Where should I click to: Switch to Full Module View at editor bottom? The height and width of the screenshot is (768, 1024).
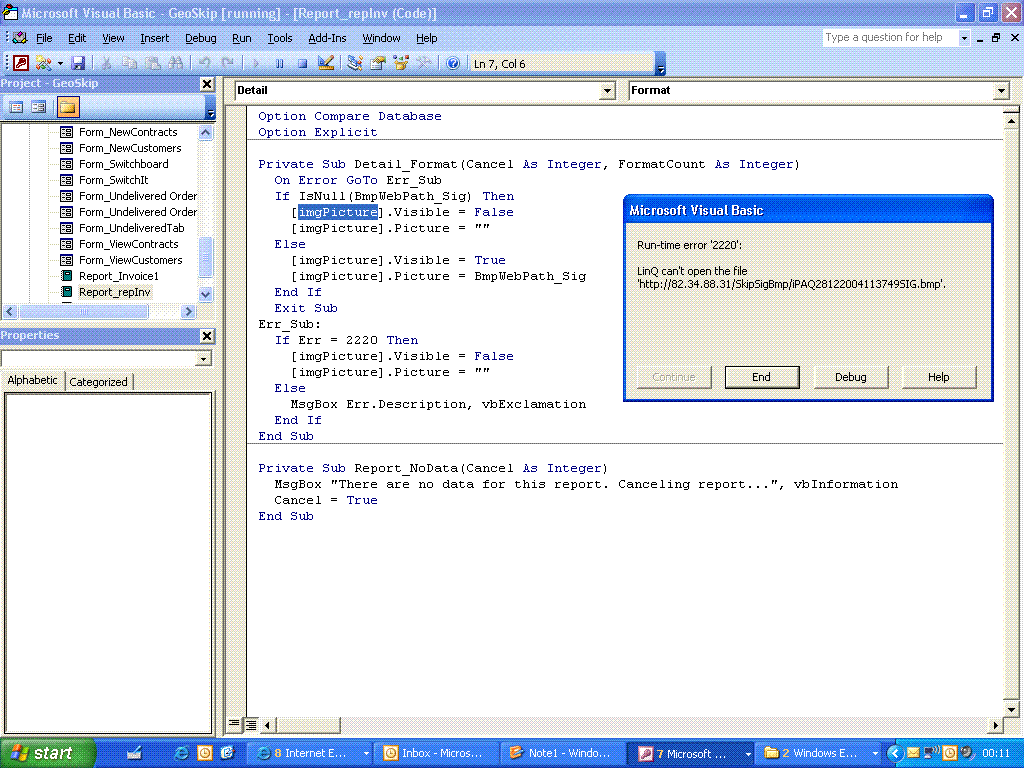[x=250, y=724]
